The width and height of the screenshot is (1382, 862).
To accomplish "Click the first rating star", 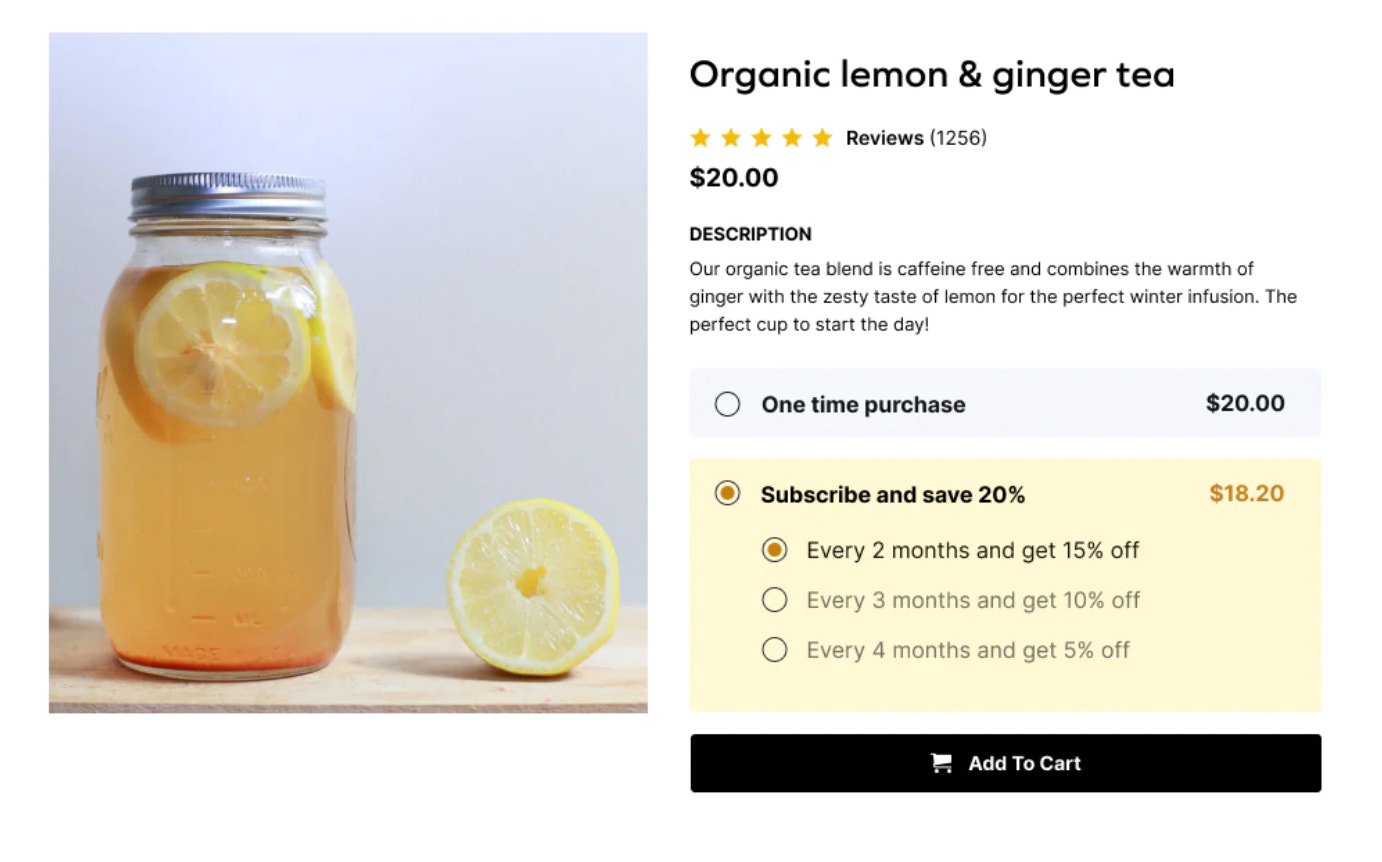I will pos(700,138).
